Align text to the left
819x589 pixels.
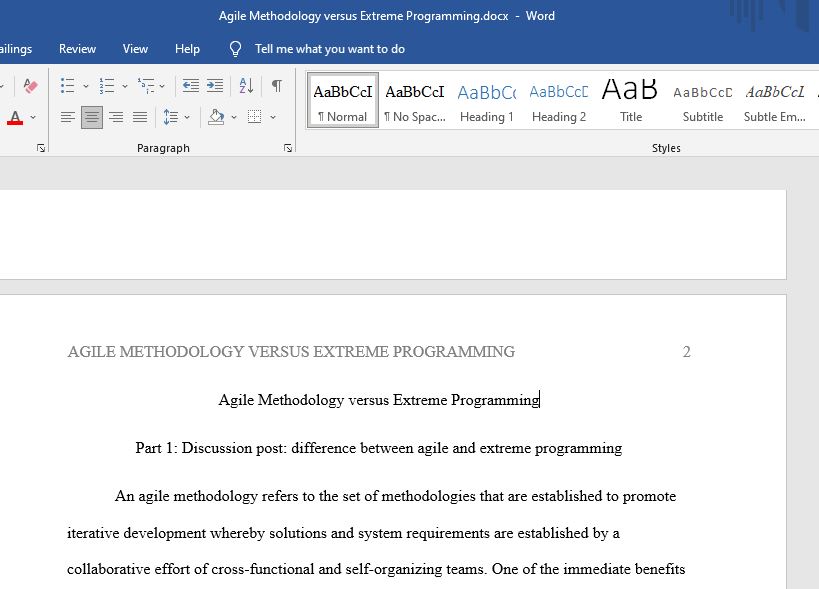67,117
